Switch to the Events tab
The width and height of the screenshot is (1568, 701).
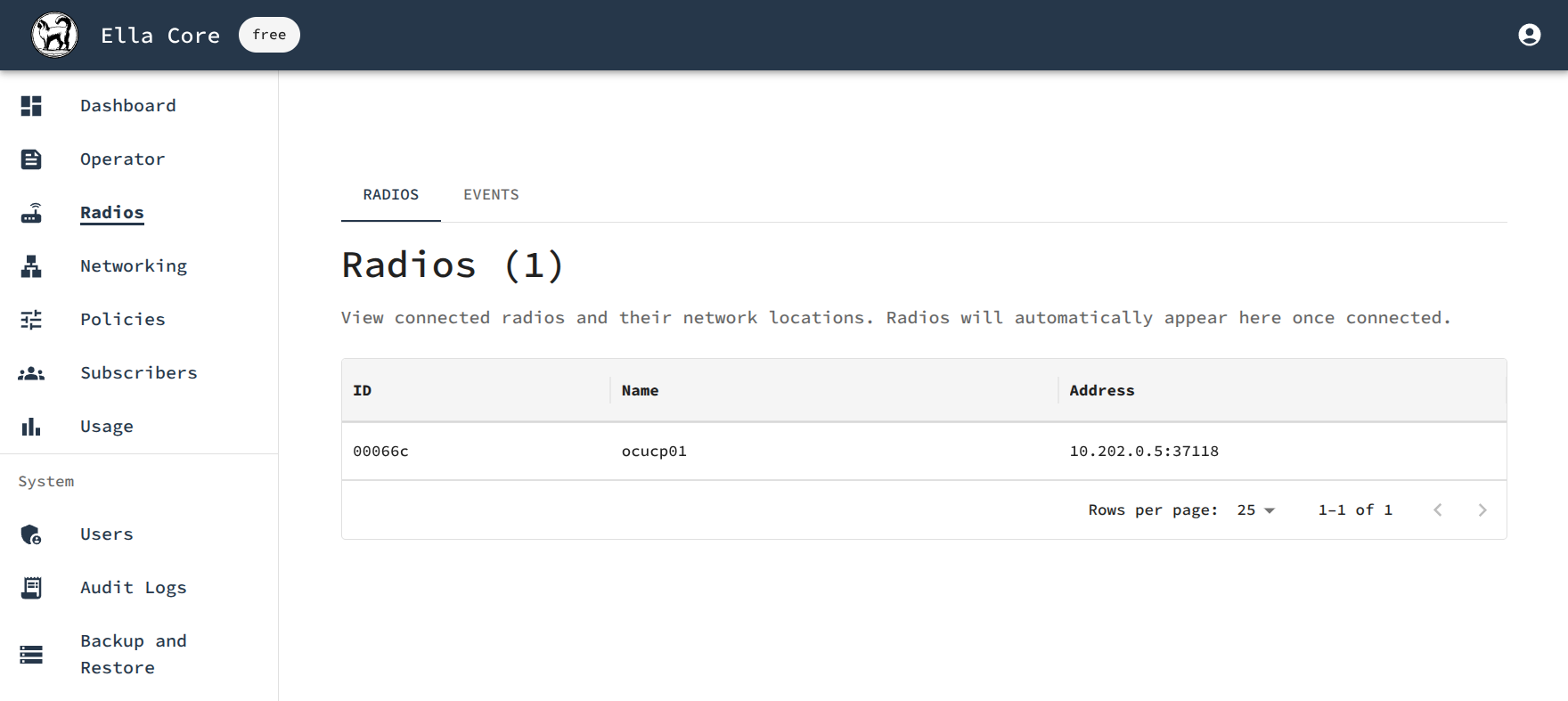pos(491,195)
